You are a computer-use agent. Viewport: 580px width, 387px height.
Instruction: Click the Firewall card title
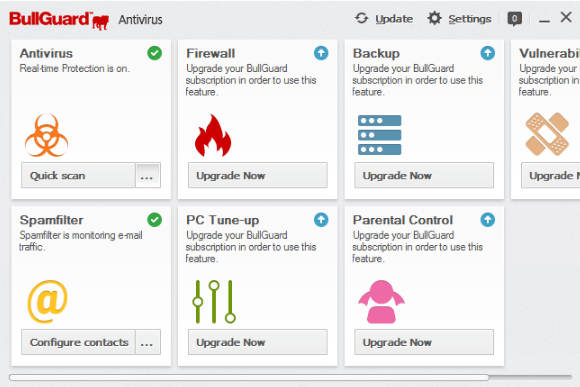(210, 53)
